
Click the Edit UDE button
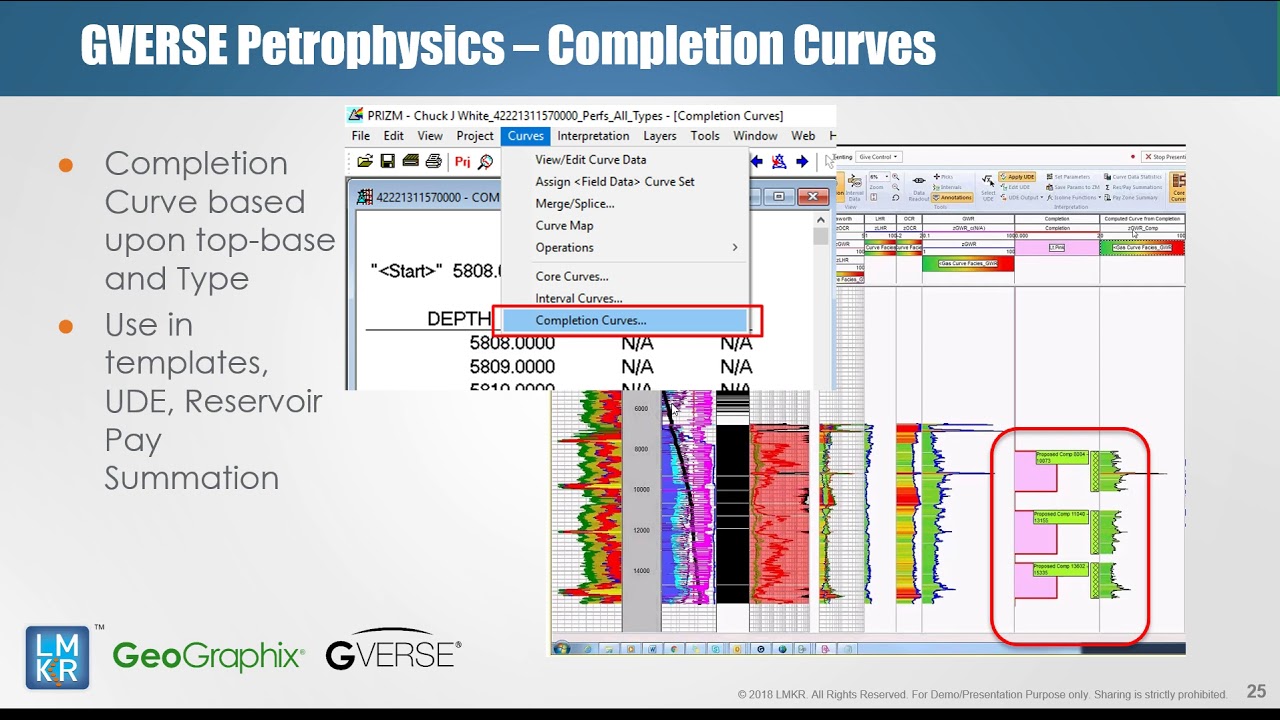pos(1015,187)
